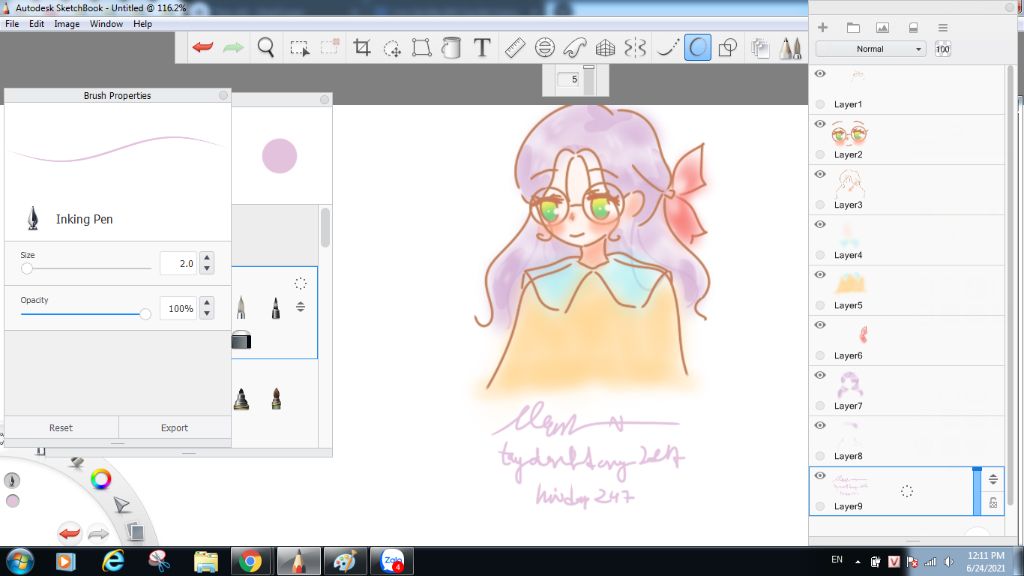This screenshot has width=1024, height=576.
Task: Select the Quick Transform tool
Action: click(392, 48)
